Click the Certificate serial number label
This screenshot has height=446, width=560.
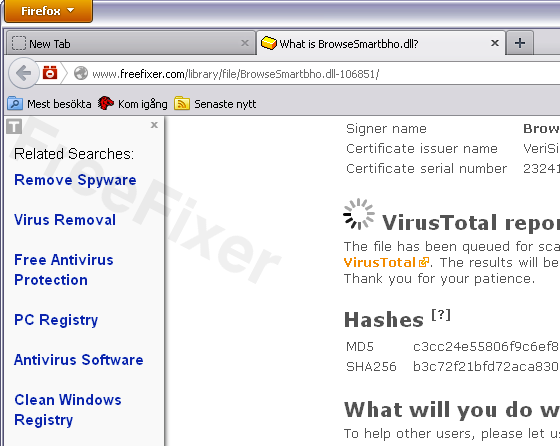pos(426,169)
